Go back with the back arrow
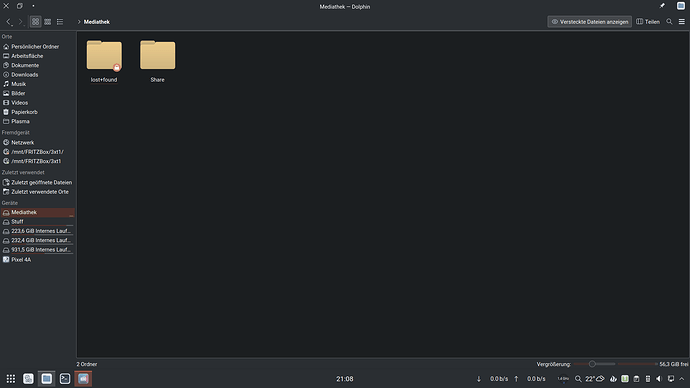 [x=8, y=22]
